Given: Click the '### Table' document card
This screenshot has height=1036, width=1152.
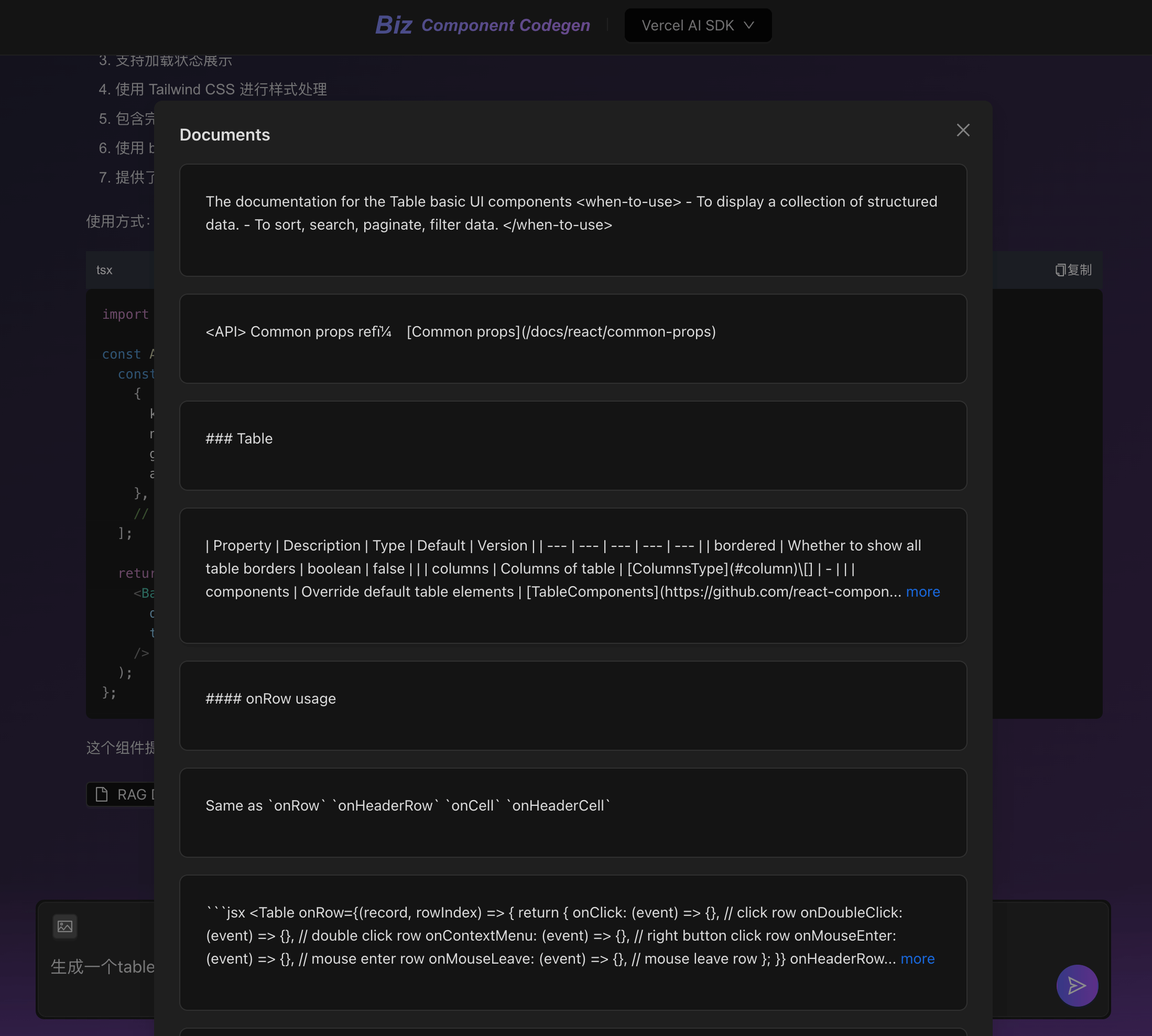Looking at the screenshot, I should tap(572, 445).
